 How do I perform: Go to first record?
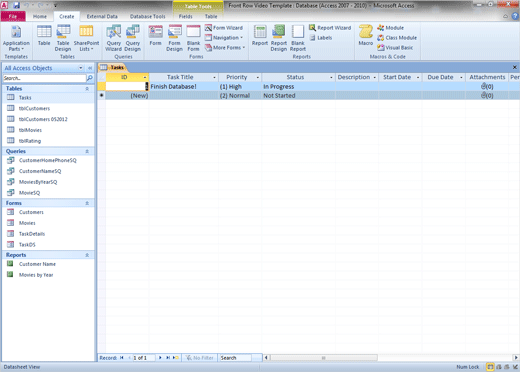click(122, 358)
